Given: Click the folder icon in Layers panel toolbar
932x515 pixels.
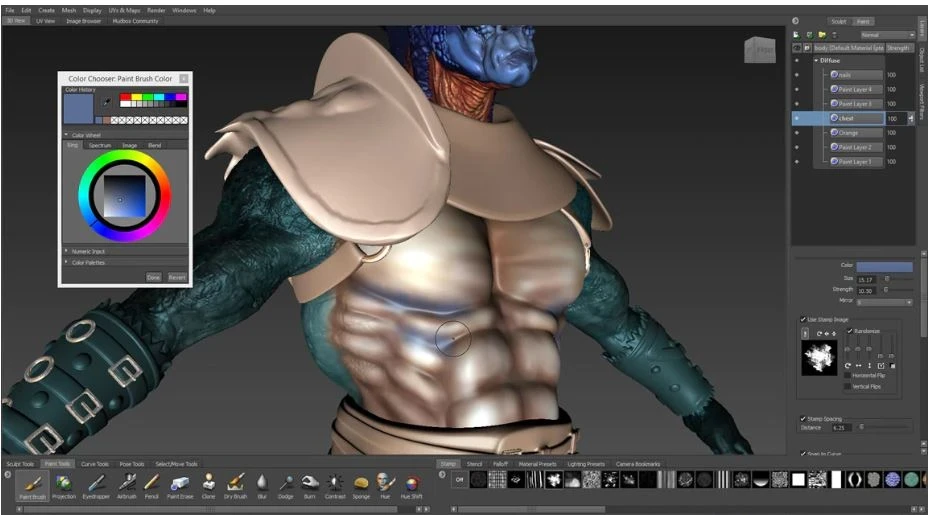Looking at the screenshot, I should [x=822, y=36].
